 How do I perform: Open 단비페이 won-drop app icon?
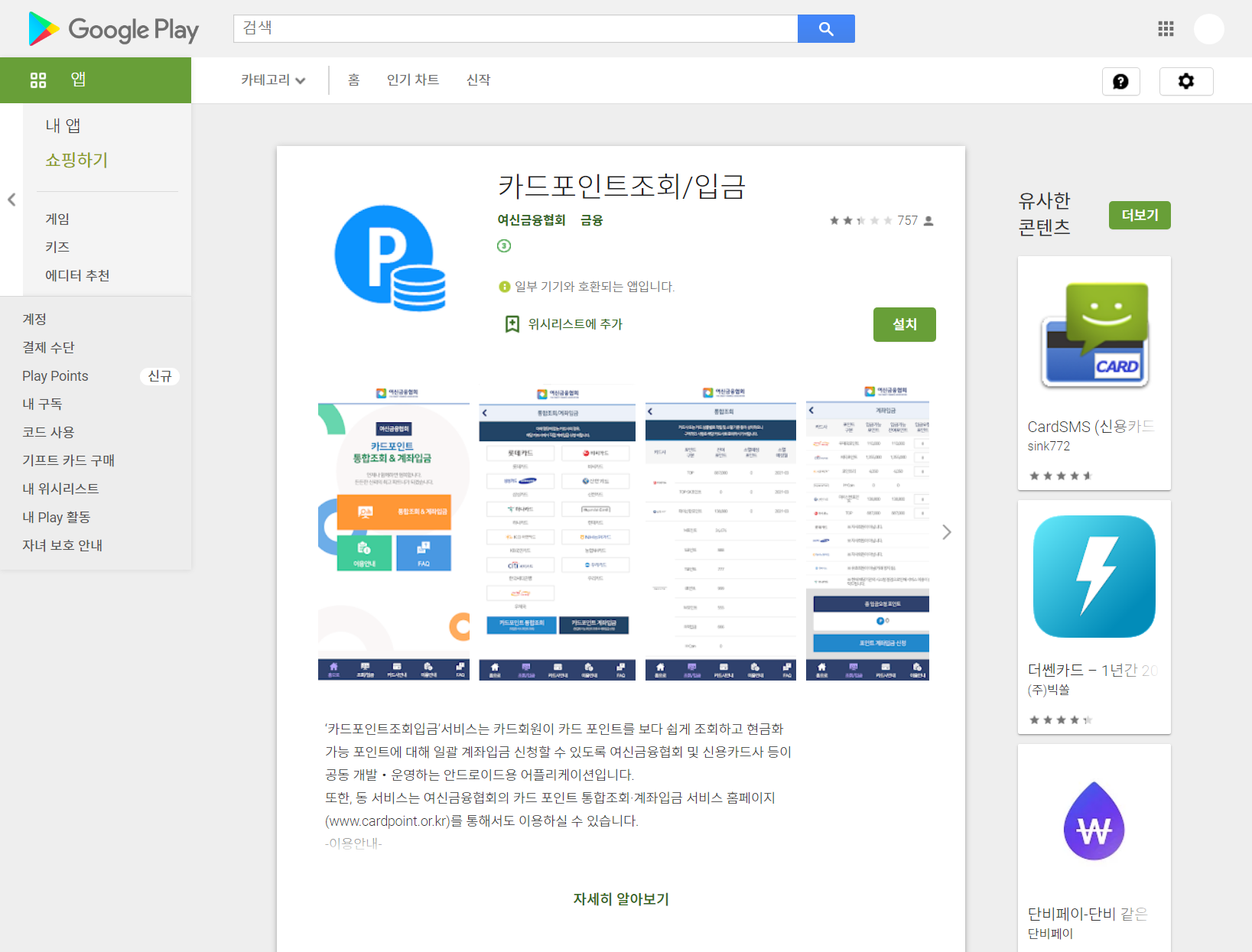tap(1094, 821)
